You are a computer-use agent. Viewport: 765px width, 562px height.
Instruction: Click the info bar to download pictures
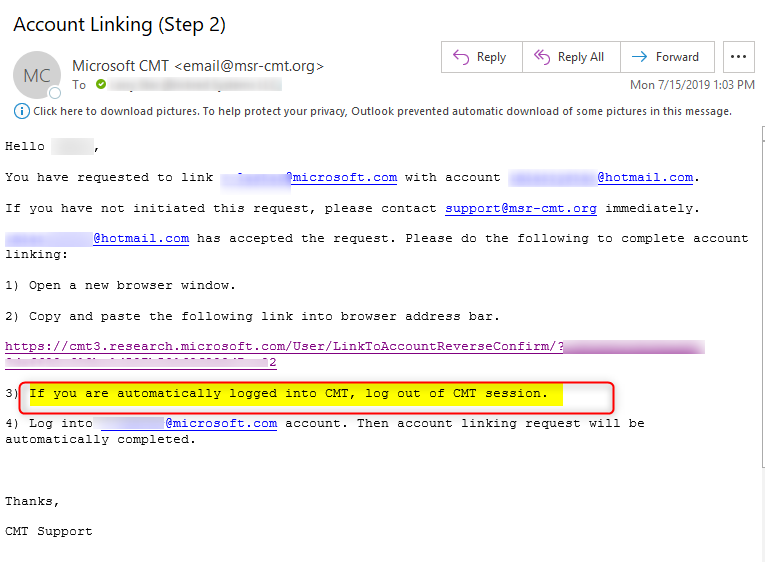click(373, 111)
